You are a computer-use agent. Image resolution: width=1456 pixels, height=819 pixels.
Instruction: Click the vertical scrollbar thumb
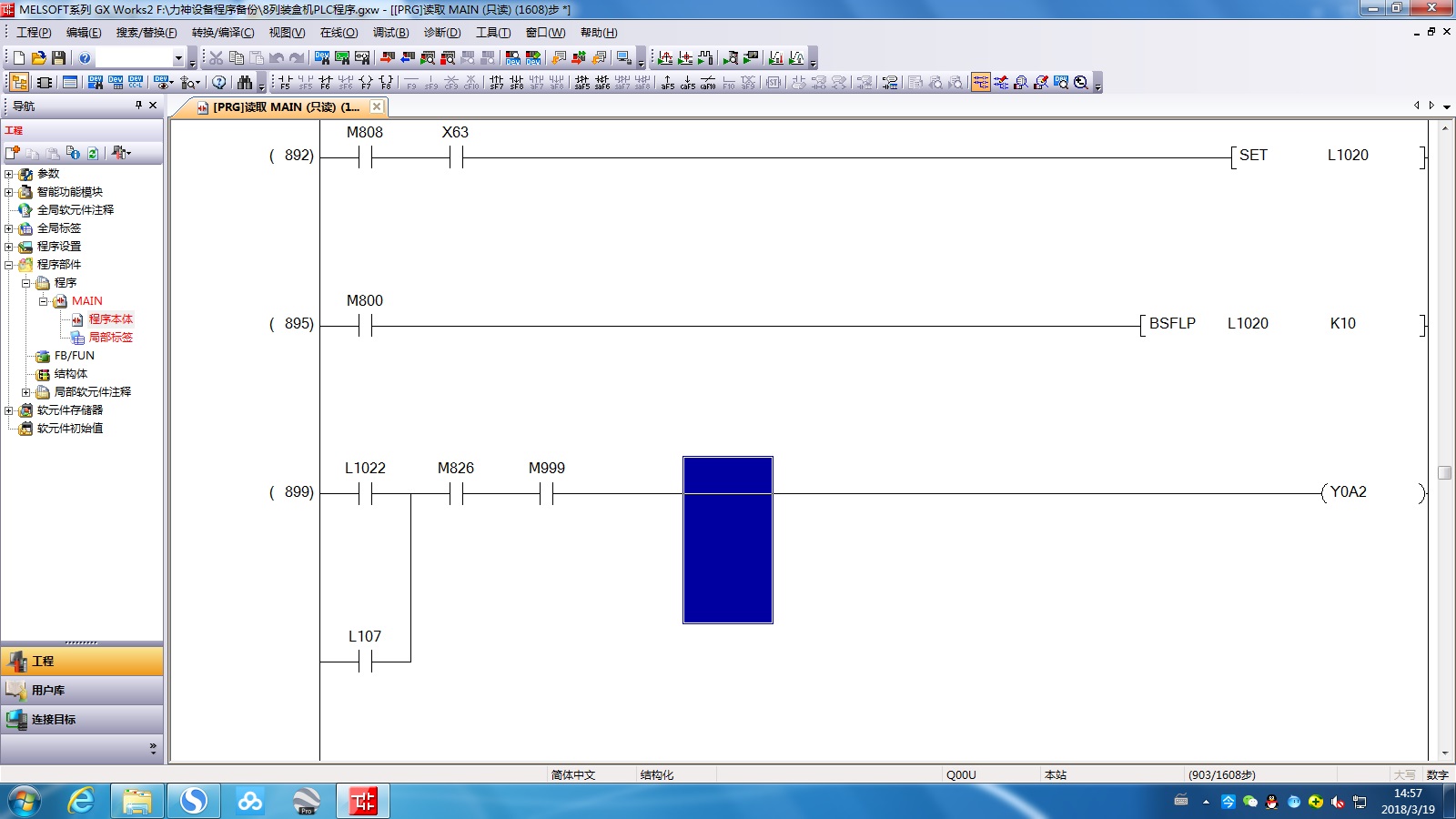pyautogui.click(x=1444, y=472)
